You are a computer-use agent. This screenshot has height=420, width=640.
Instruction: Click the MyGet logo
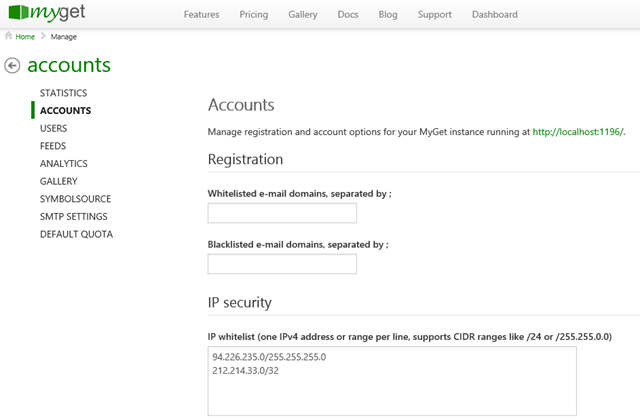click(51, 14)
